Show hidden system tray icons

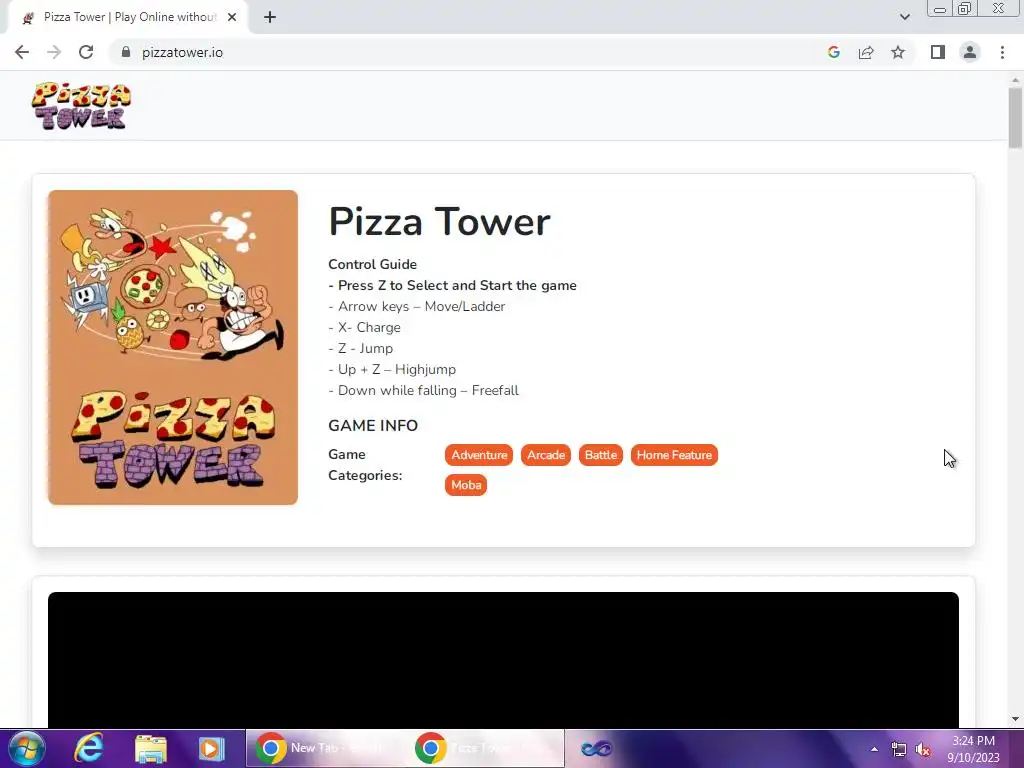click(x=874, y=749)
